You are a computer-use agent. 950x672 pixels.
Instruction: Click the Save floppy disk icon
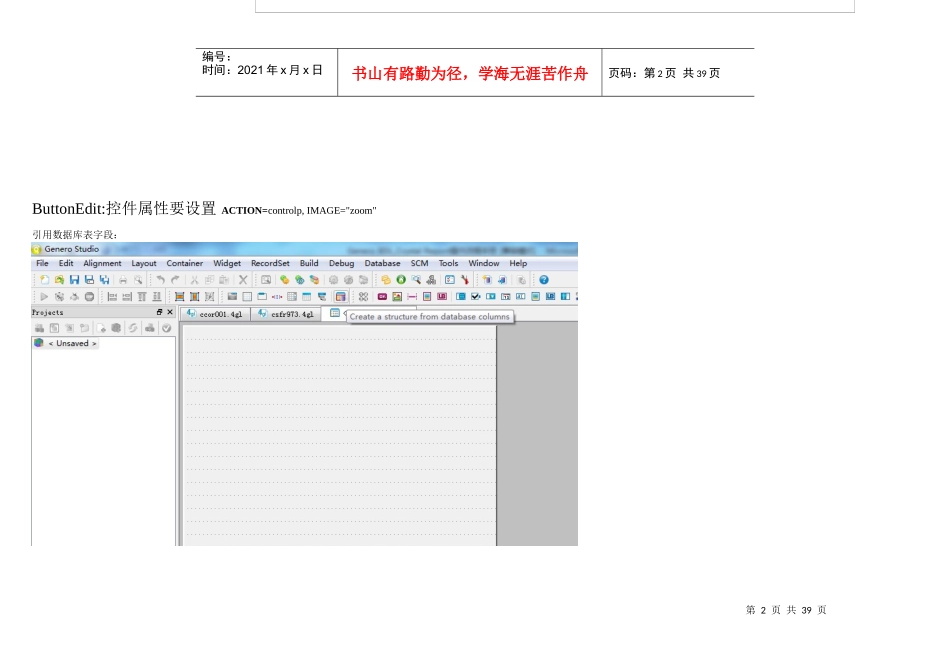[x=74, y=280]
